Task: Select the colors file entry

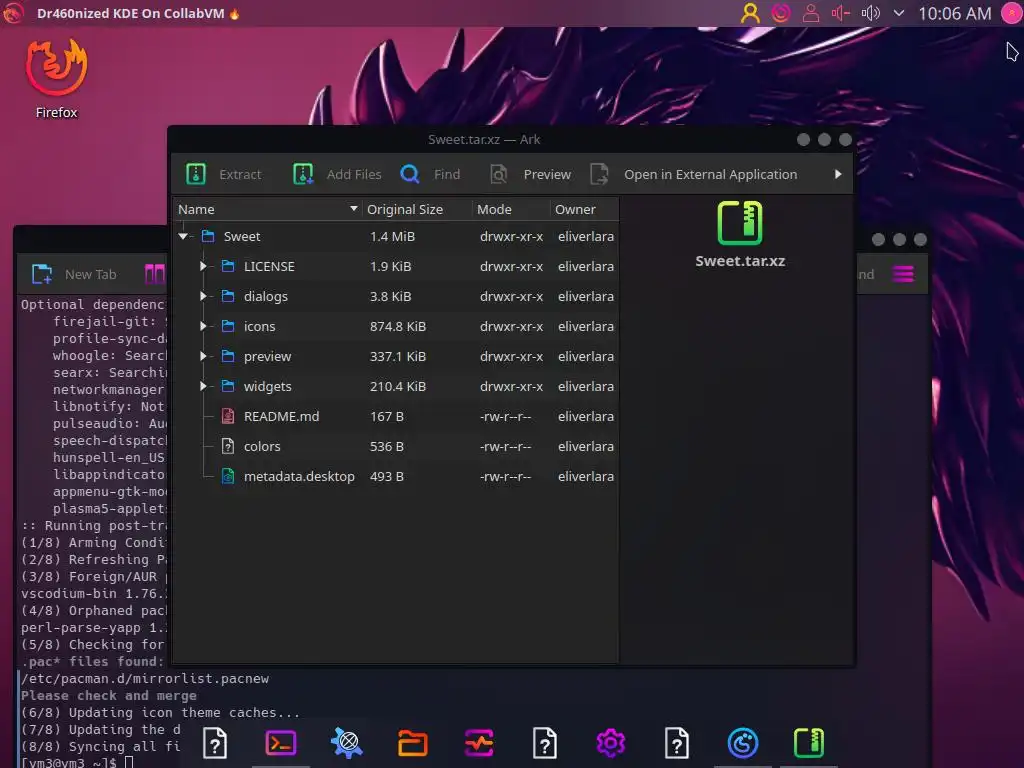Action: 262,447
